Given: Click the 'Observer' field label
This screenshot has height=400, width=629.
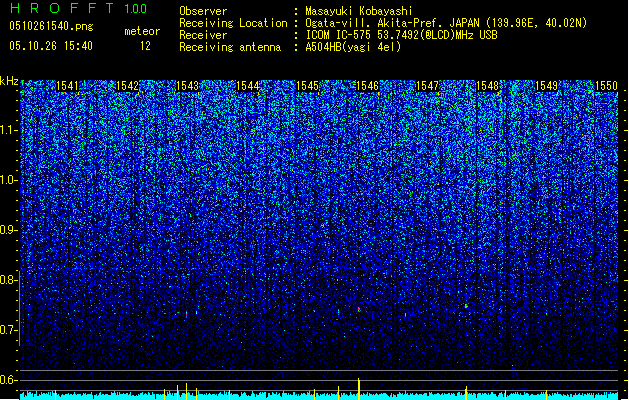Looking at the screenshot, I should pyautogui.click(x=203, y=11).
